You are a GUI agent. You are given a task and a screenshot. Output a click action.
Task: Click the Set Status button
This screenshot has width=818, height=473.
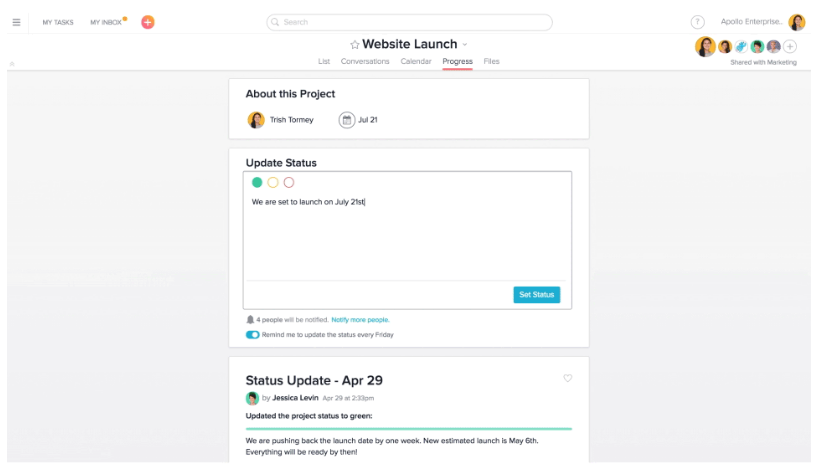coord(537,295)
